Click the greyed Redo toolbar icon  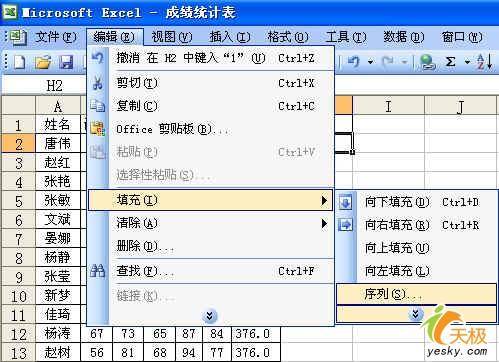(x=388, y=62)
